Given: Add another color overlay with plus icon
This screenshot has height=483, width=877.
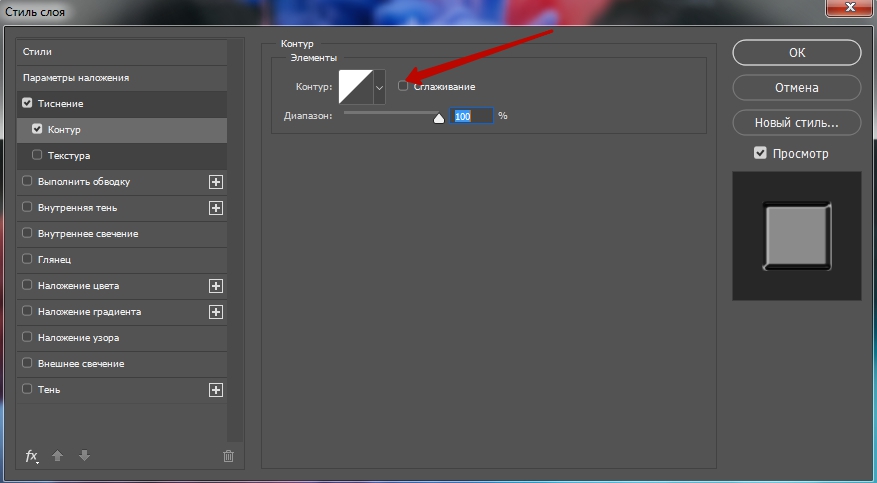Looking at the screenshot, I should 216,286.
